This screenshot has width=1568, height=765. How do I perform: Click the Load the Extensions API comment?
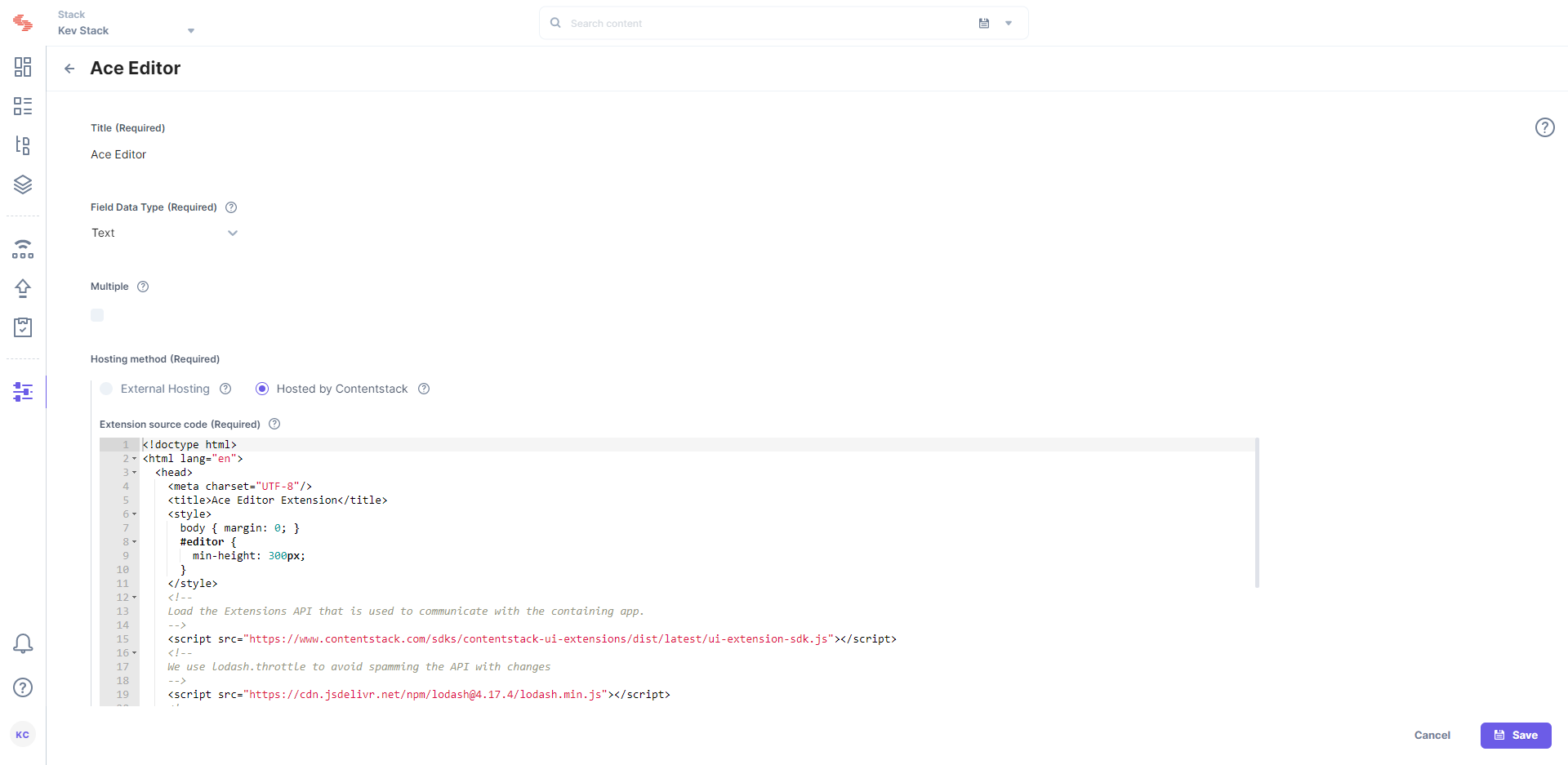pyautogui.click(x=406, y=612)
